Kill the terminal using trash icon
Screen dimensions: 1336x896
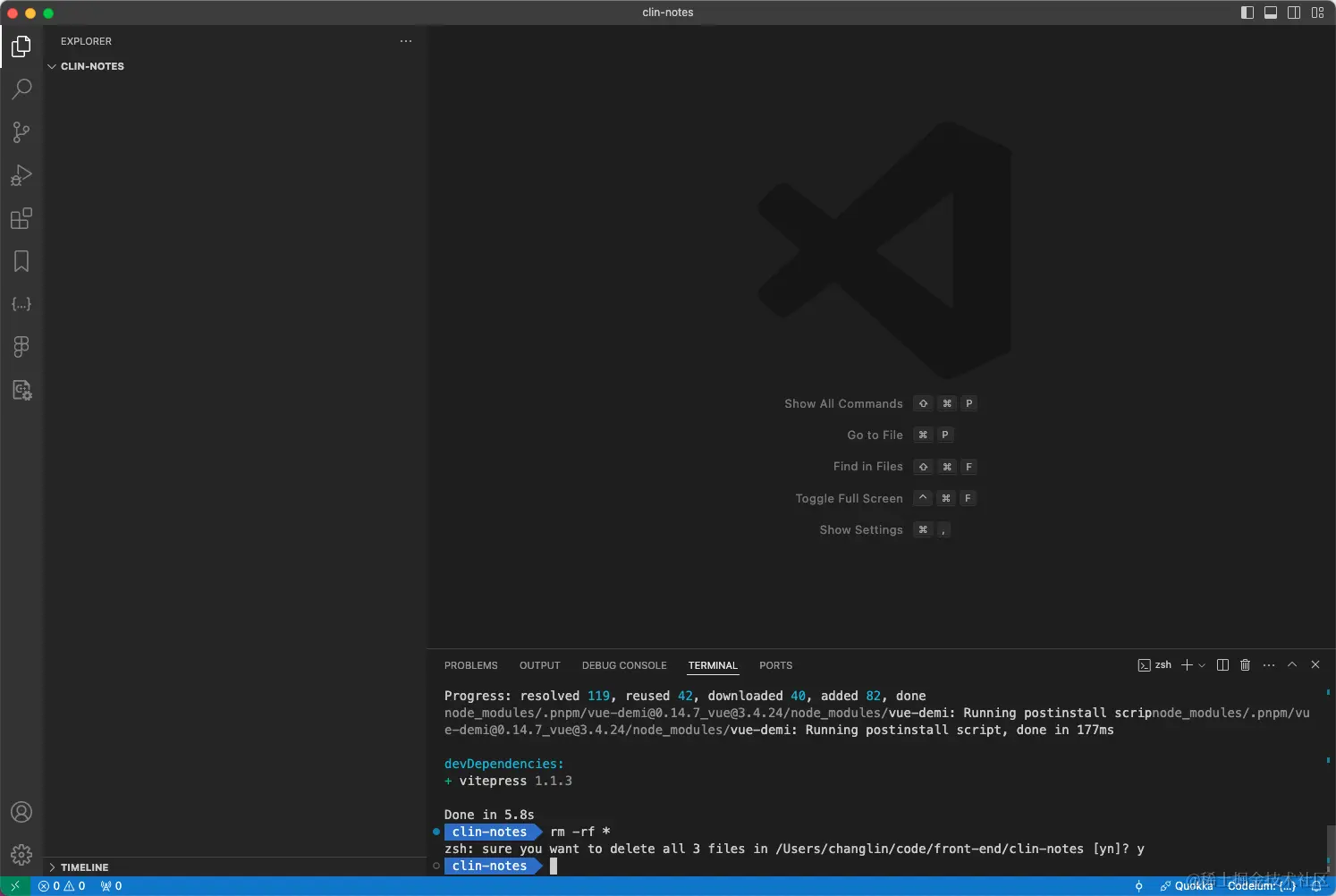click(1246, 665)
